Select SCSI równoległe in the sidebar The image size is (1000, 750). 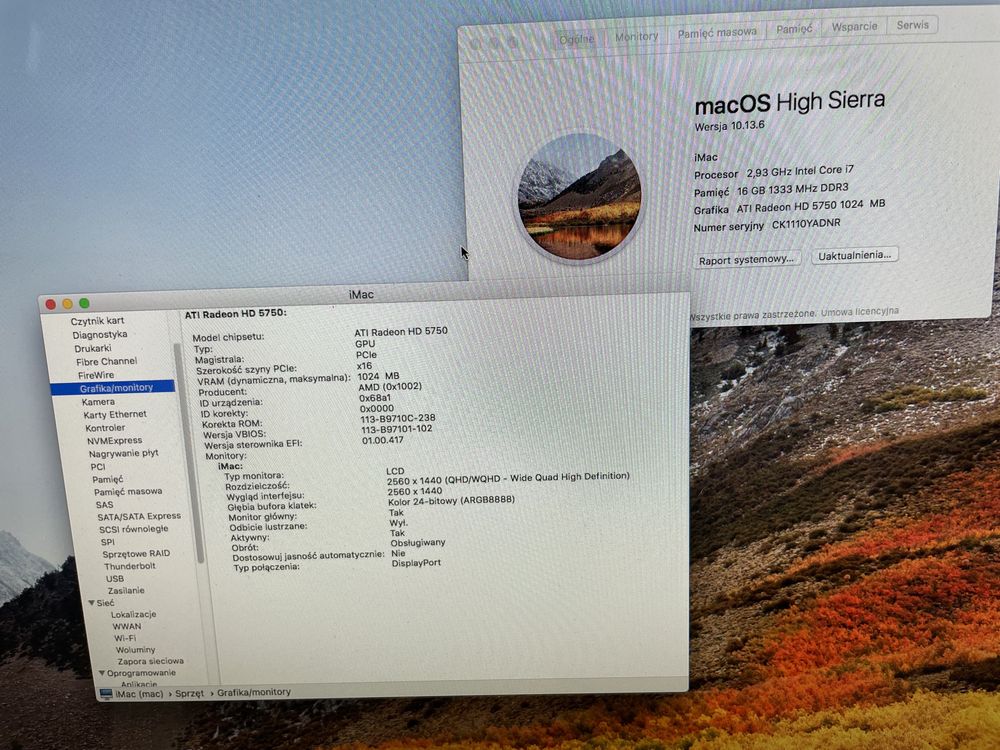pos(134,529)
